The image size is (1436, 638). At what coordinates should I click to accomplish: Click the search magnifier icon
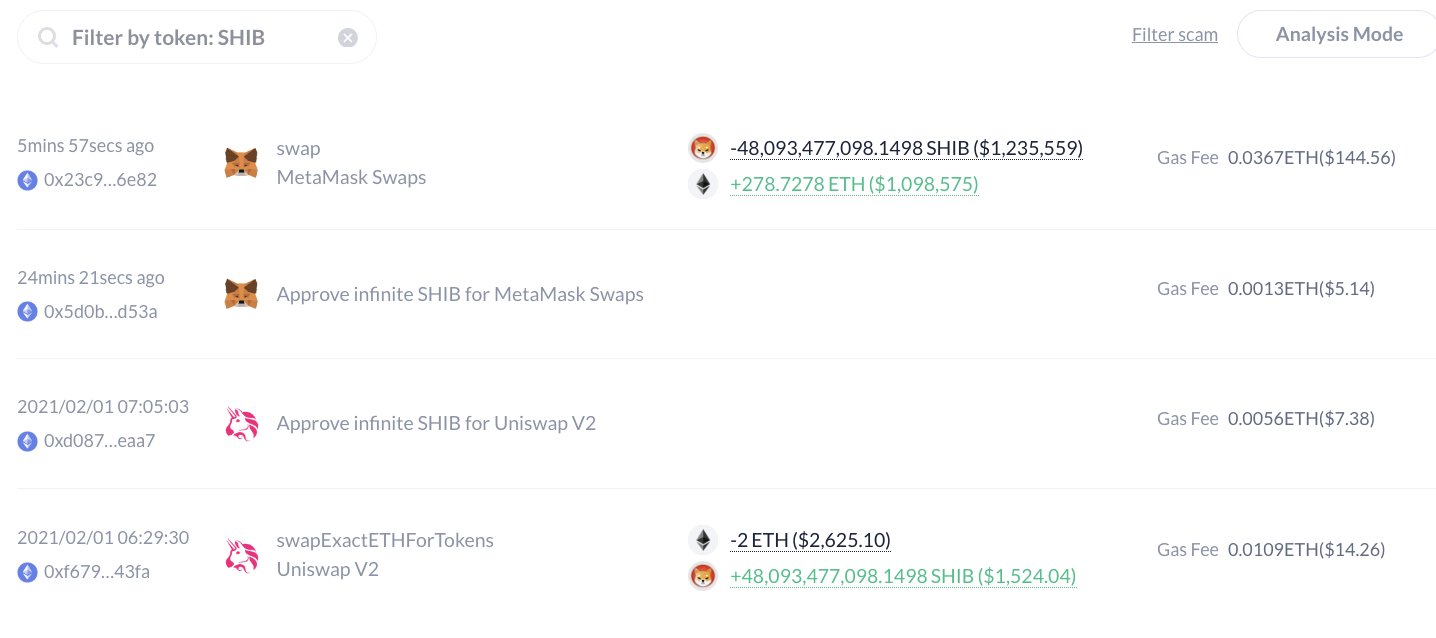(x=47, y=38)
